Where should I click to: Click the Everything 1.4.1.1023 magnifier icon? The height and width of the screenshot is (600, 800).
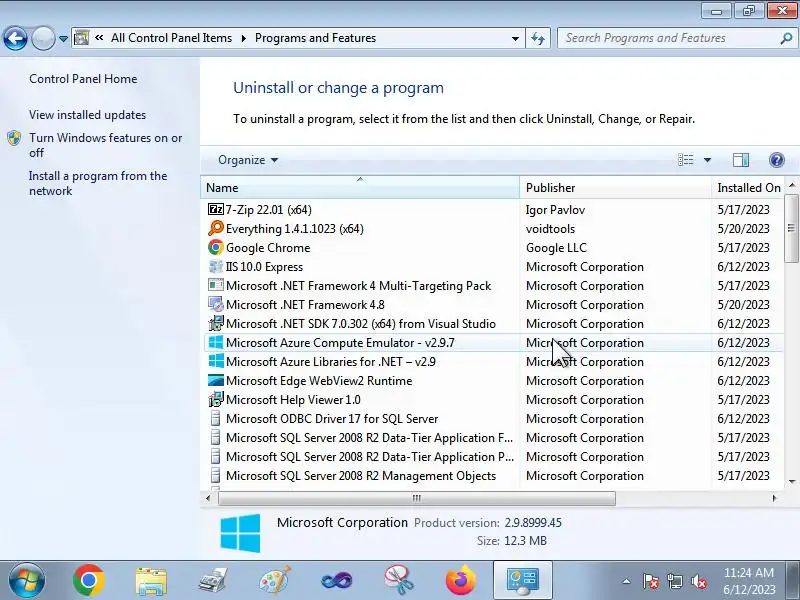point(216,229)
